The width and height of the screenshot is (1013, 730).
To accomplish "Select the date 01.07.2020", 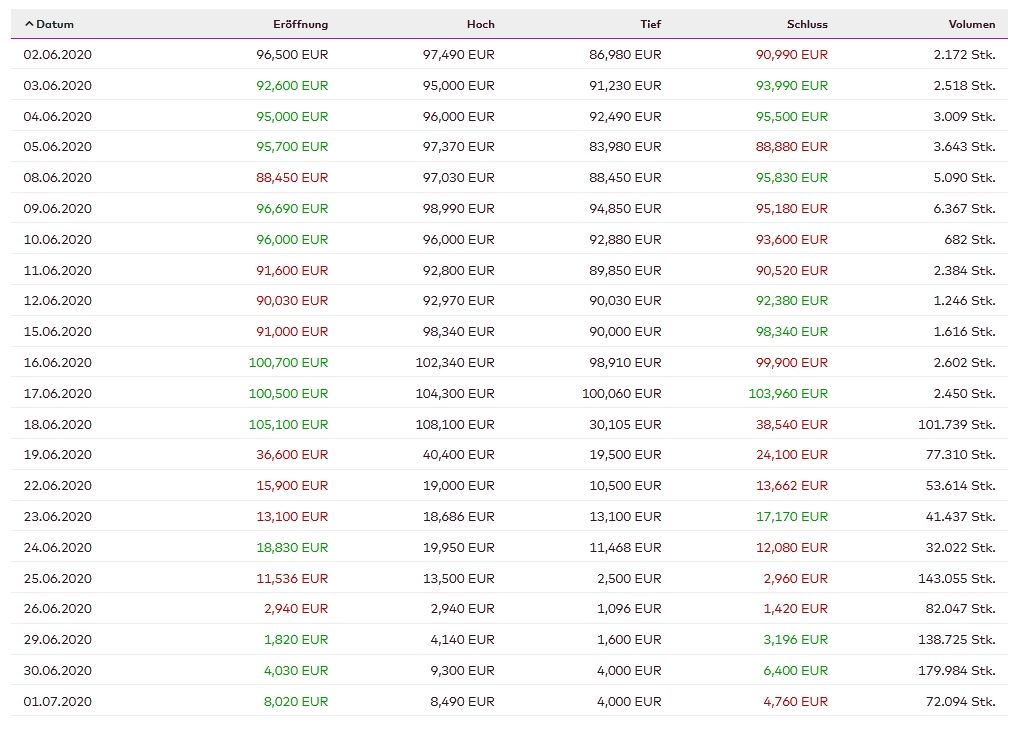I will pos(58,701).
